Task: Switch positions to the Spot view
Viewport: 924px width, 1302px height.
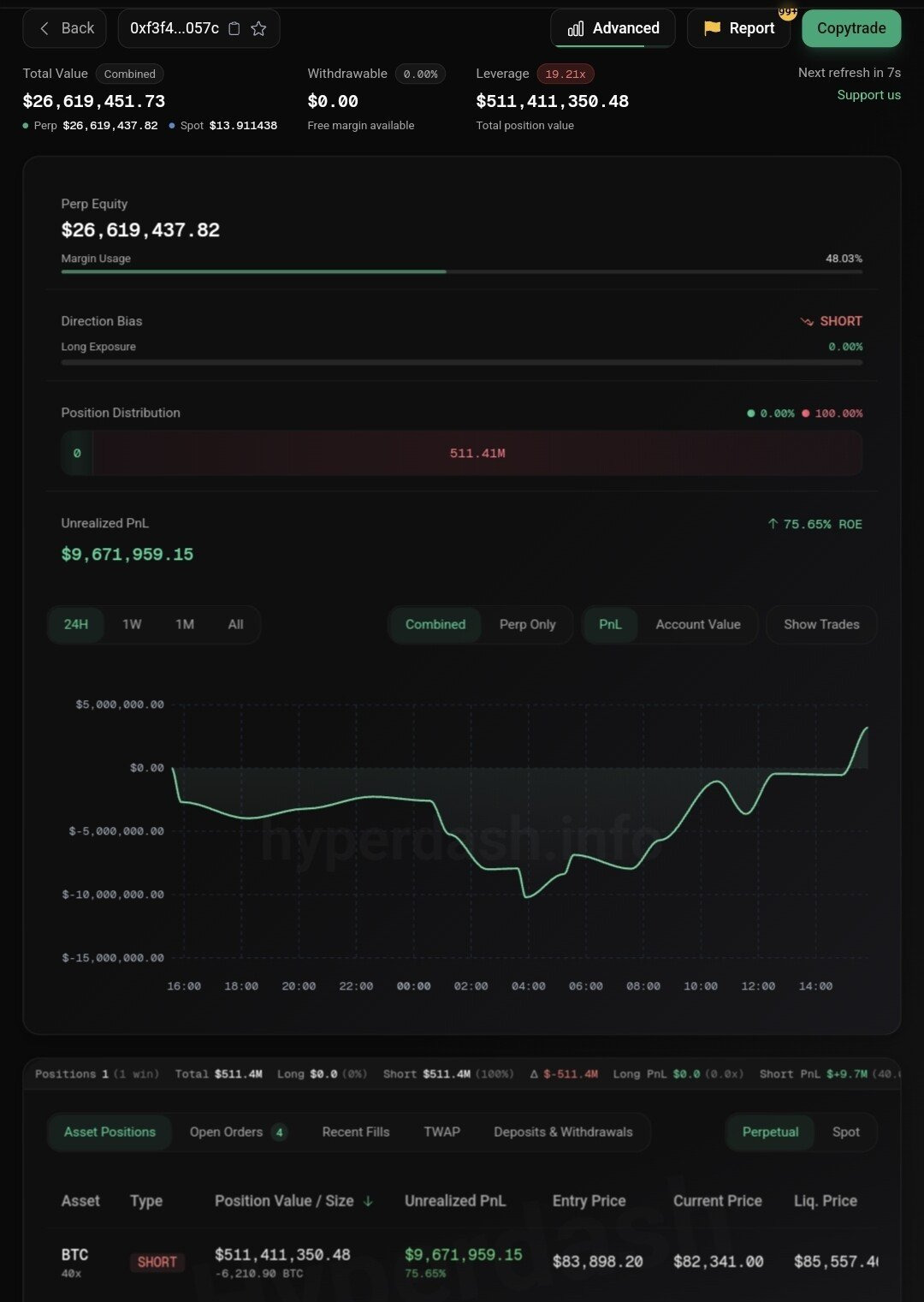Action: pyautogui.click(x=845, y=1132)
